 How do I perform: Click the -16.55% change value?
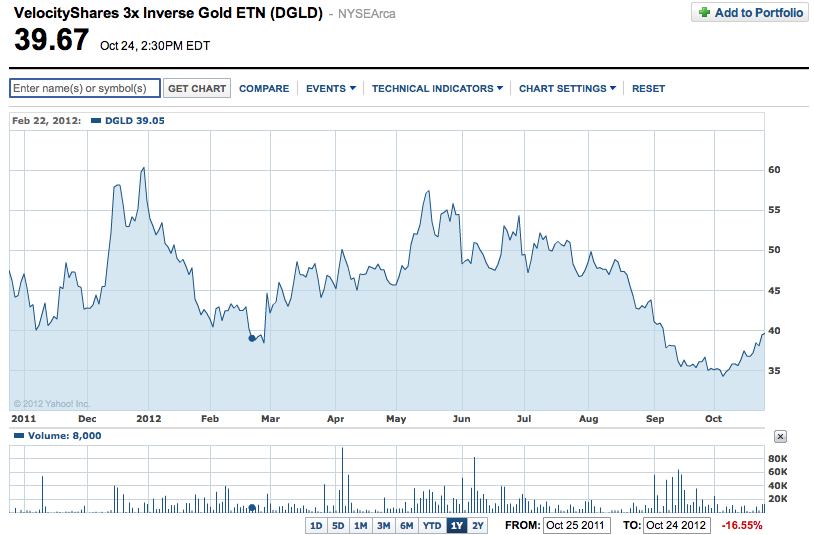pos(742,526)
